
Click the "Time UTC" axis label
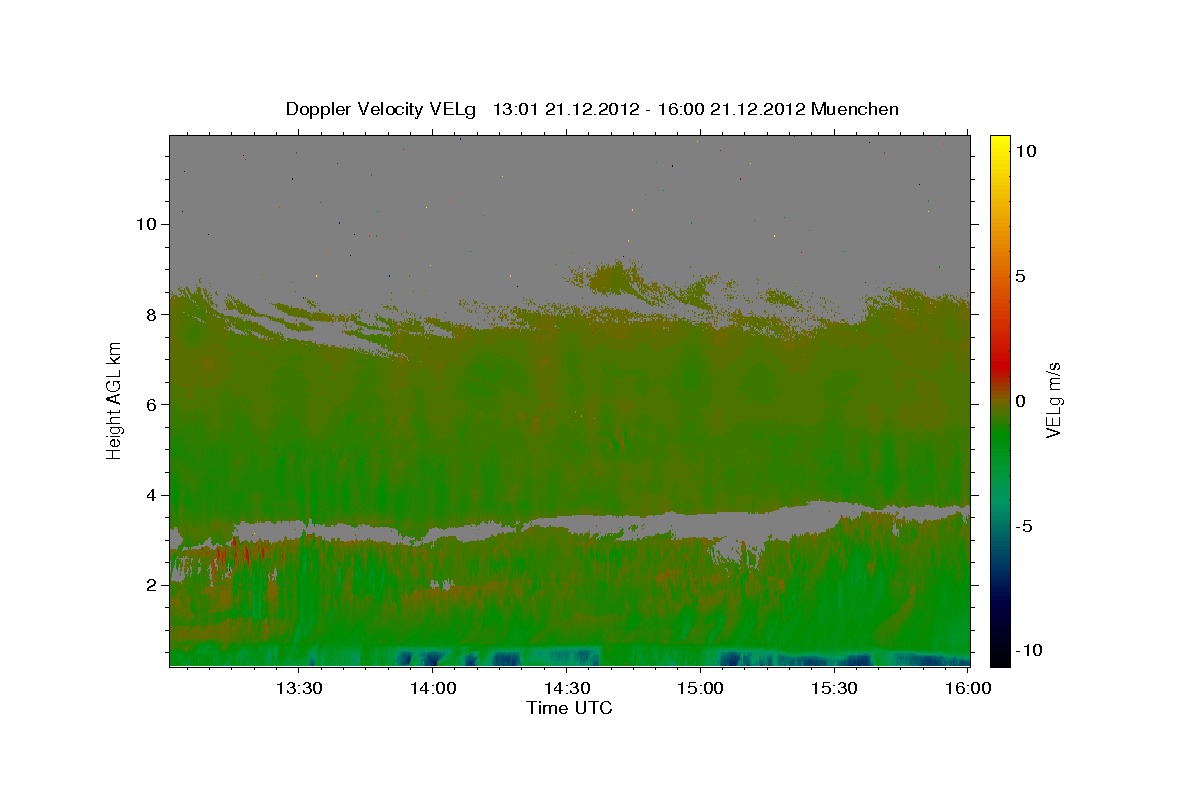569,708
